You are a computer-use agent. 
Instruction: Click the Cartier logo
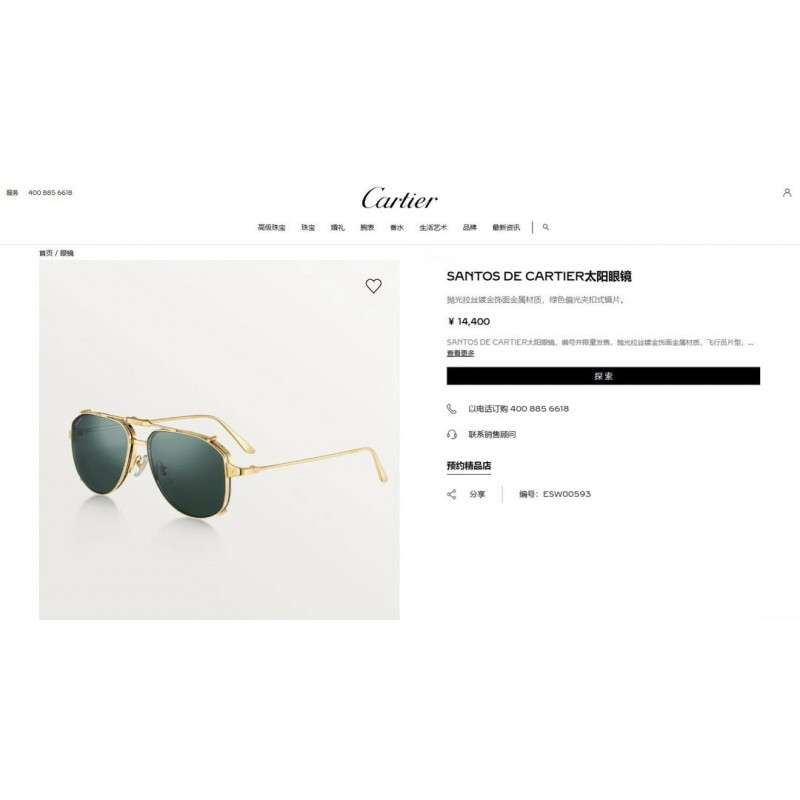[x=399, y=198]
